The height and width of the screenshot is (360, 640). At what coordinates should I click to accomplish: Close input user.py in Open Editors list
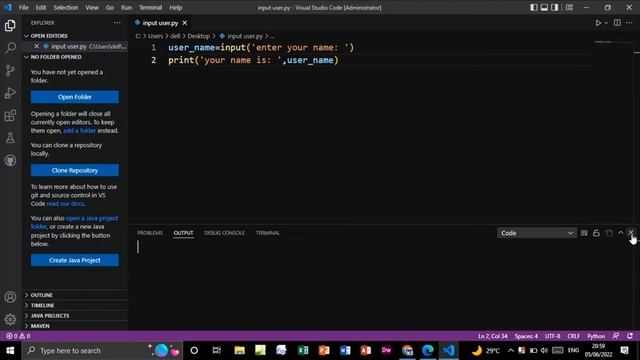tap(36, 46)
